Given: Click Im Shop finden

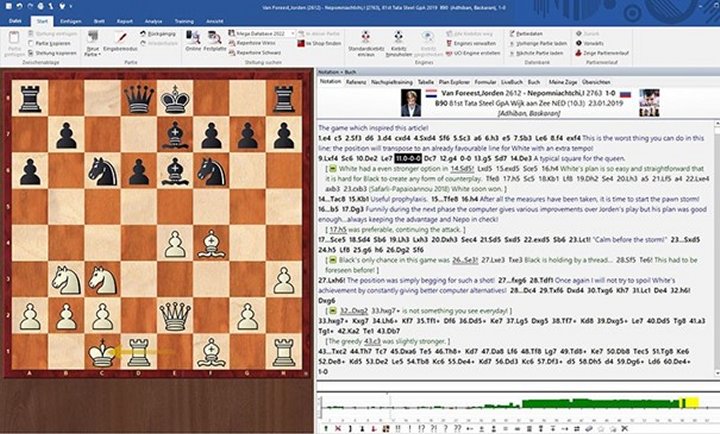Looking at the screenshot, I should click(319, 43).
